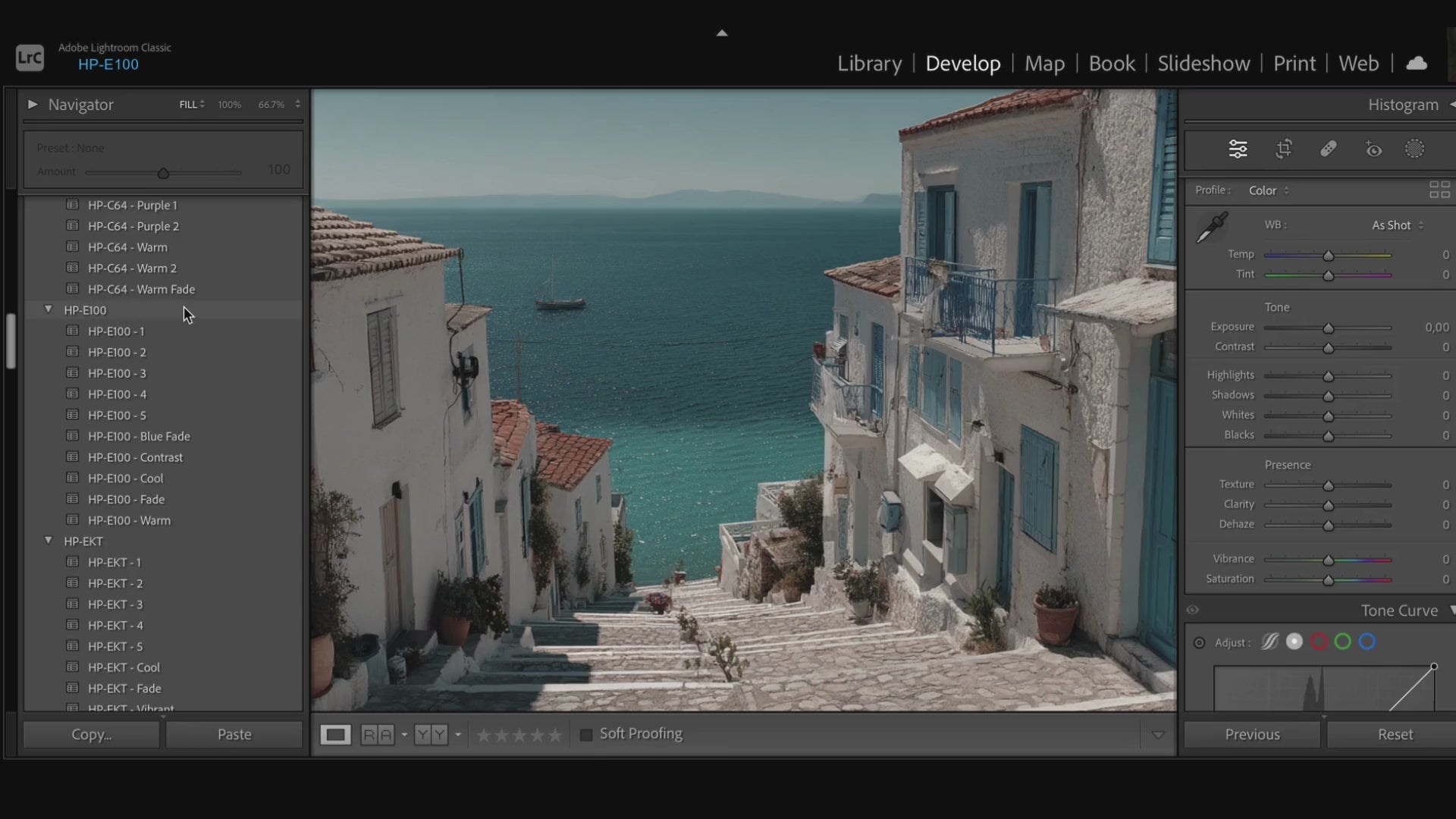The image size is (1456, 819).
Task: Select the Edit sliders tool icon
Action: (x=1238, y=149)
